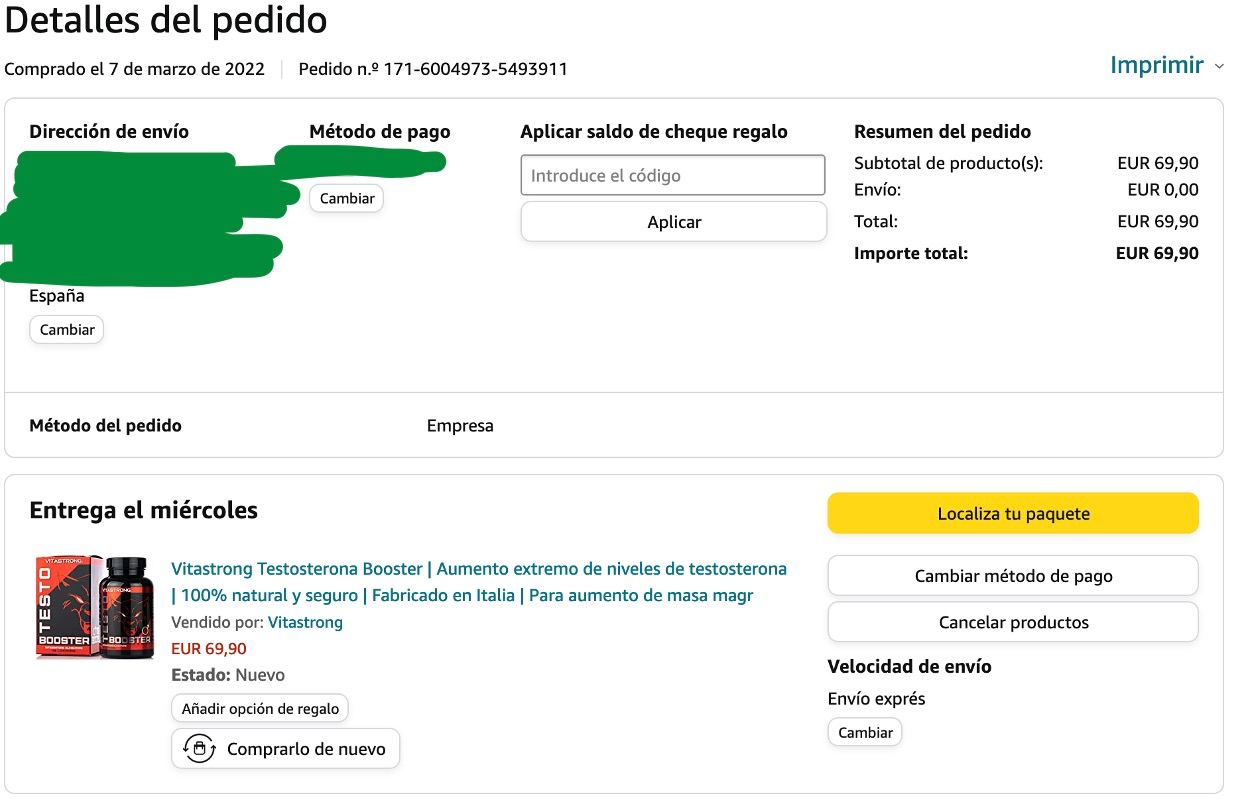
Task: Click the yellow Localiza tu paquete button
Action: click(x=1013, y=513)
